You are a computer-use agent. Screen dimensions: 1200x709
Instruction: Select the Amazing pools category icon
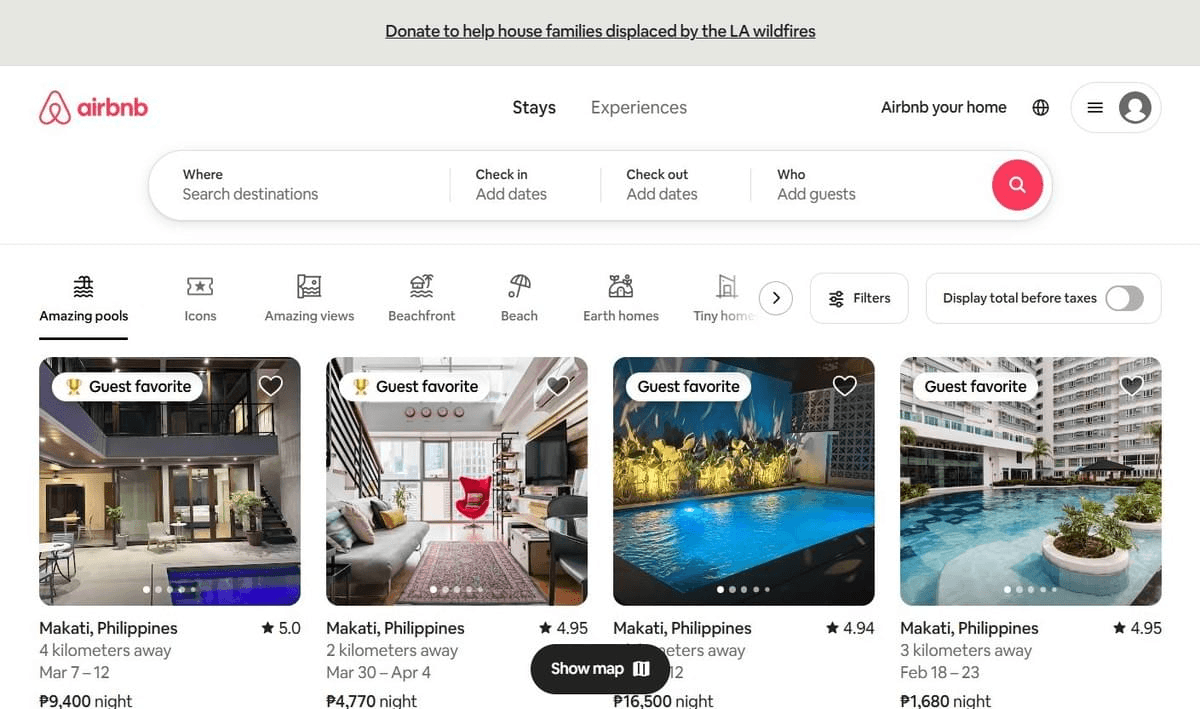(x=83, y=295)
